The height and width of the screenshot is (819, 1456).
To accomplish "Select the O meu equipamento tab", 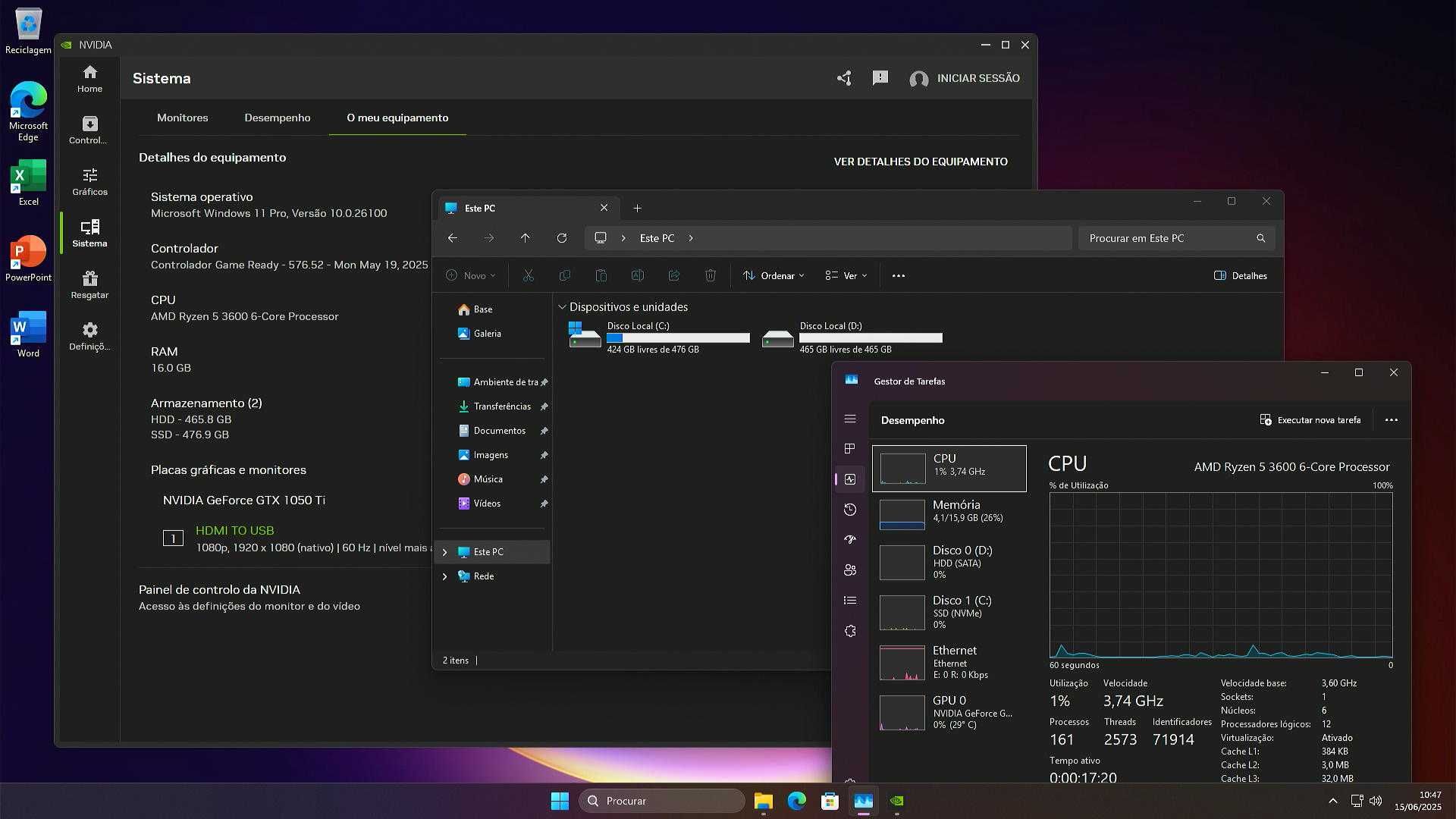I will (397, 118).
